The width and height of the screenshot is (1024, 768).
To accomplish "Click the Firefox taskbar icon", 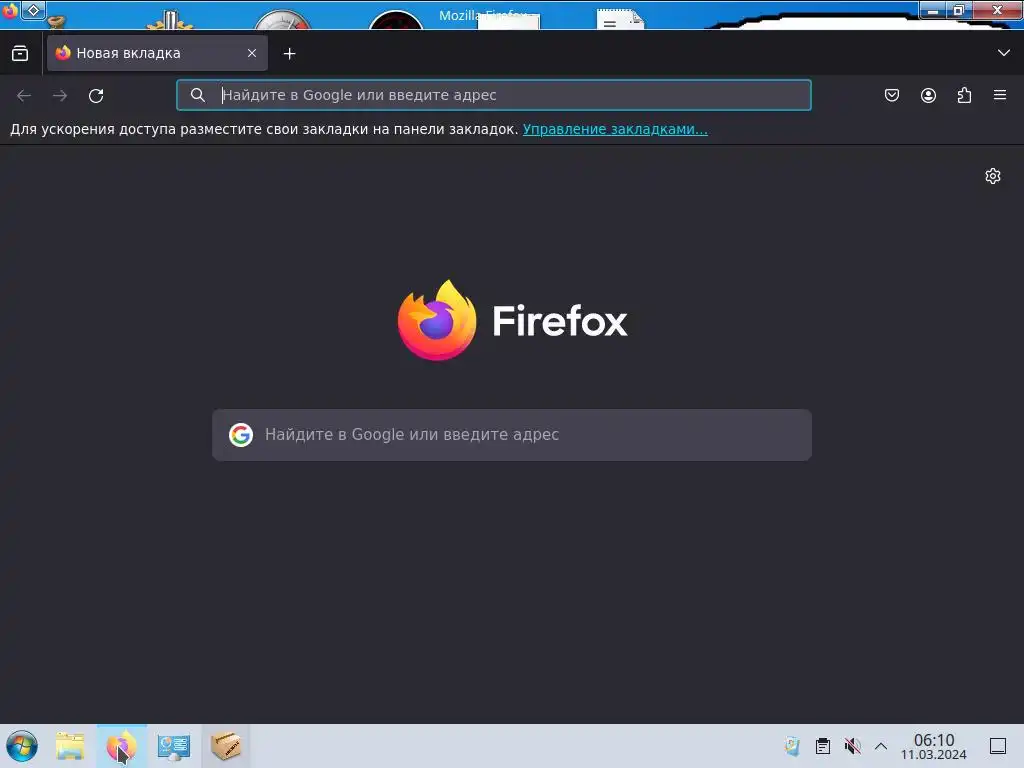I will click(x=122, y=746).
